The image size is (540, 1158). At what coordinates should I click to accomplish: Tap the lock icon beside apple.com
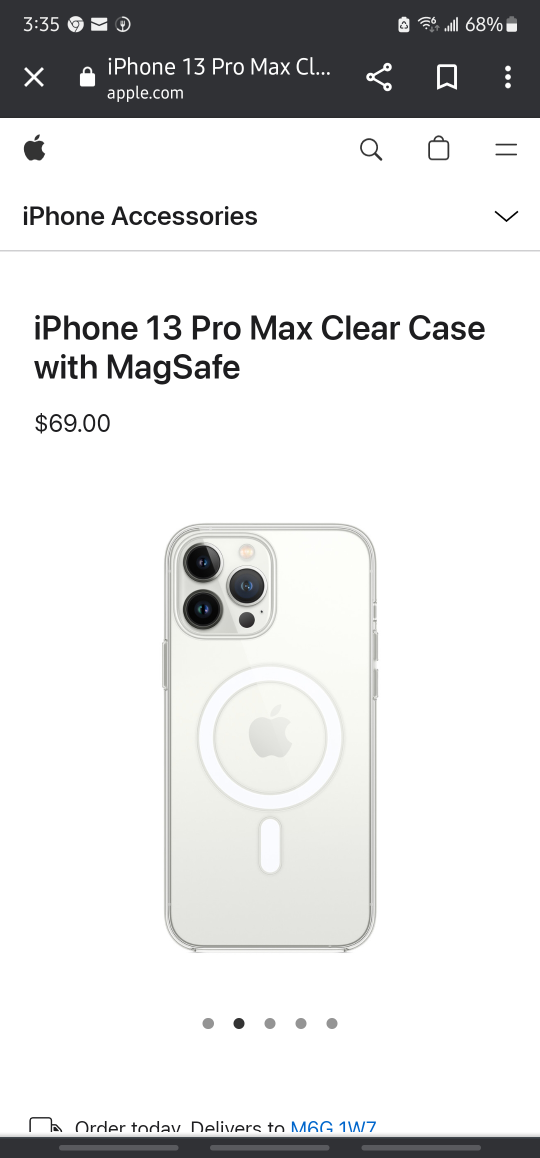(87, 77)
